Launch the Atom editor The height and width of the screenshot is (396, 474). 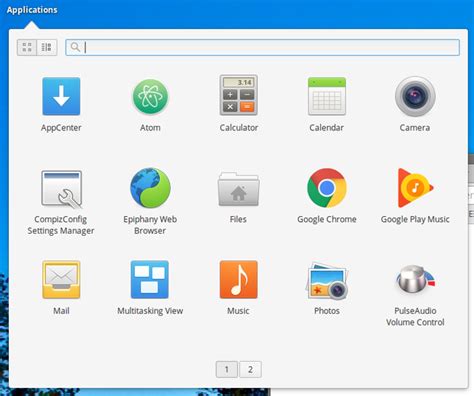(x=150, y=97)
